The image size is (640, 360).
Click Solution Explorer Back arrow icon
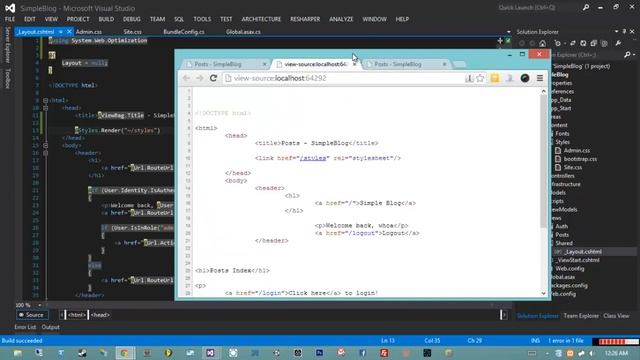522,43
